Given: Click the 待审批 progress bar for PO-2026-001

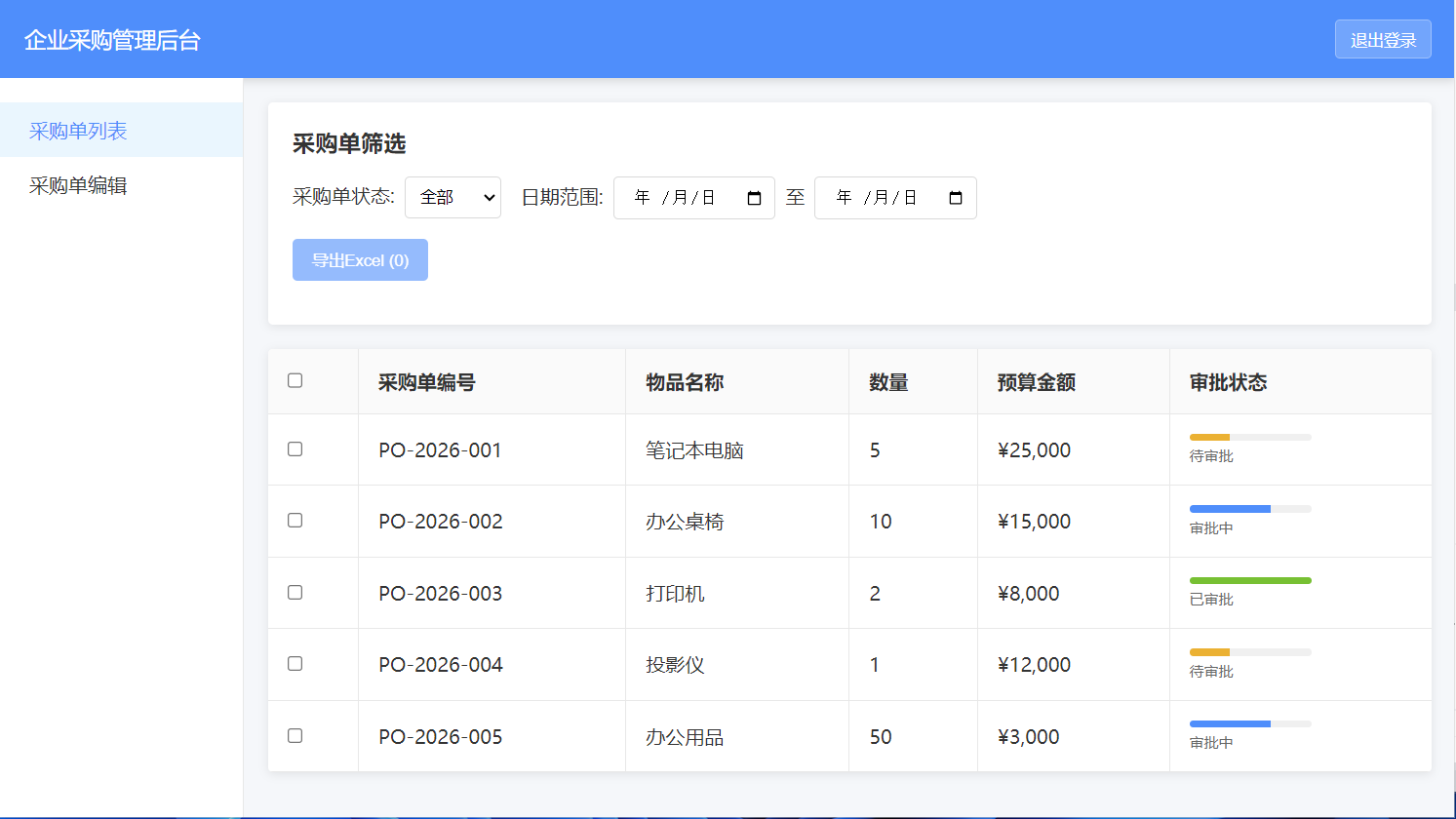Looking at the screenshot, I should coord(1249,437).
